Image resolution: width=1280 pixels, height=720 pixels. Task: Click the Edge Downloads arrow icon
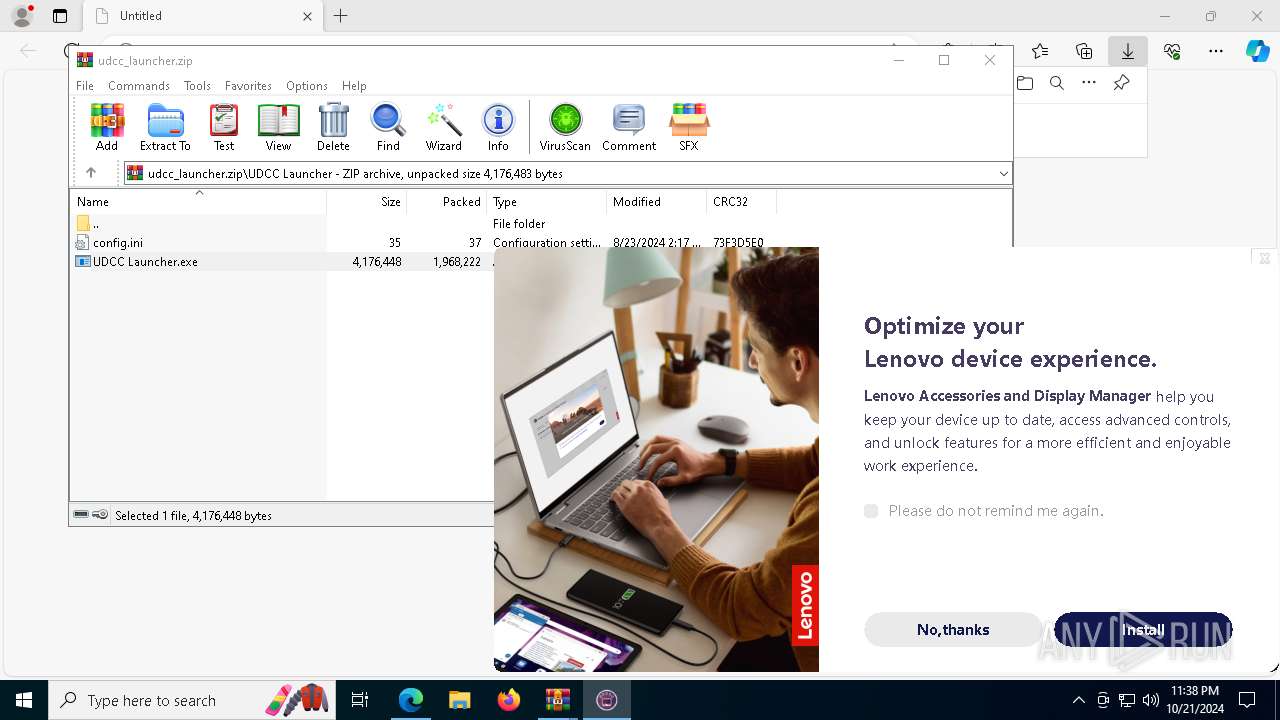1128,51
